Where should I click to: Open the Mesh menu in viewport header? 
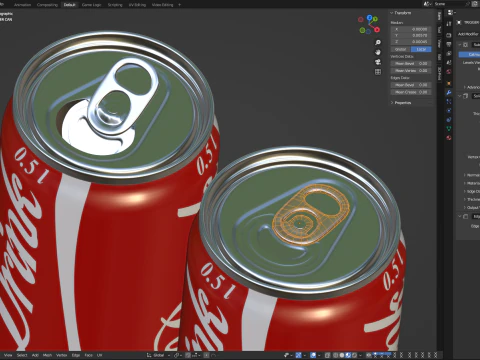click(47, 355)
